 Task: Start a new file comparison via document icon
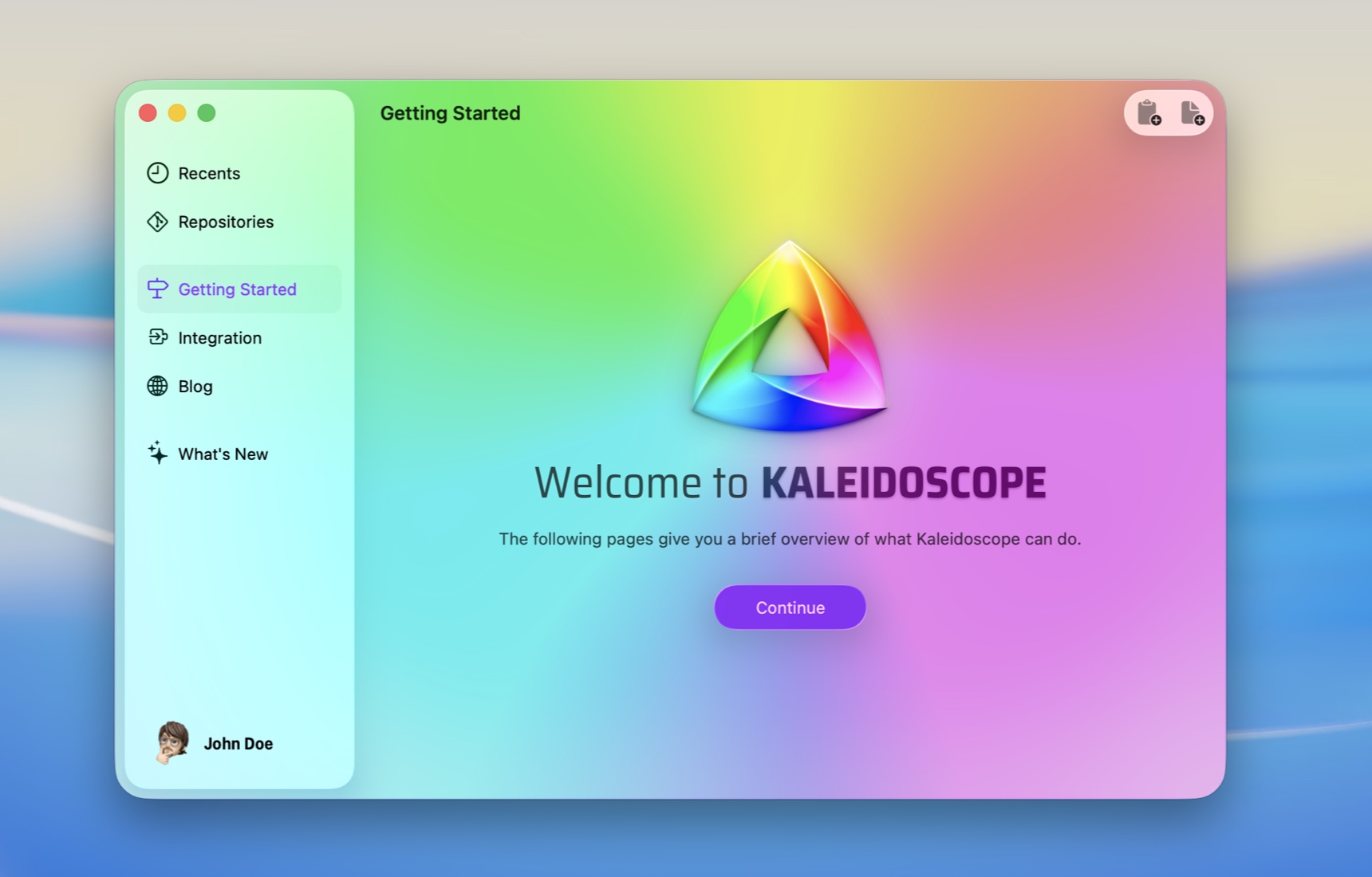1190,113
